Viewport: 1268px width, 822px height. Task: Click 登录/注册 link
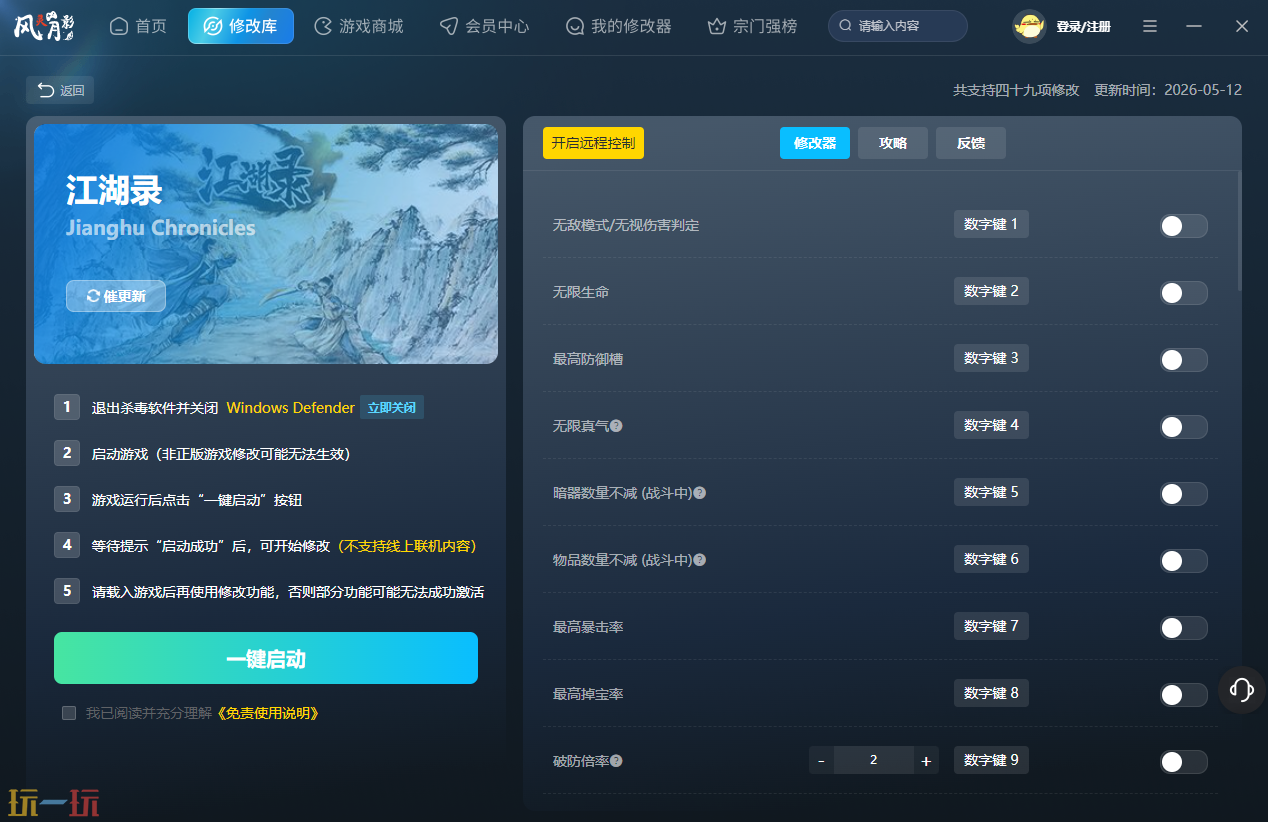click(1083, 27)
